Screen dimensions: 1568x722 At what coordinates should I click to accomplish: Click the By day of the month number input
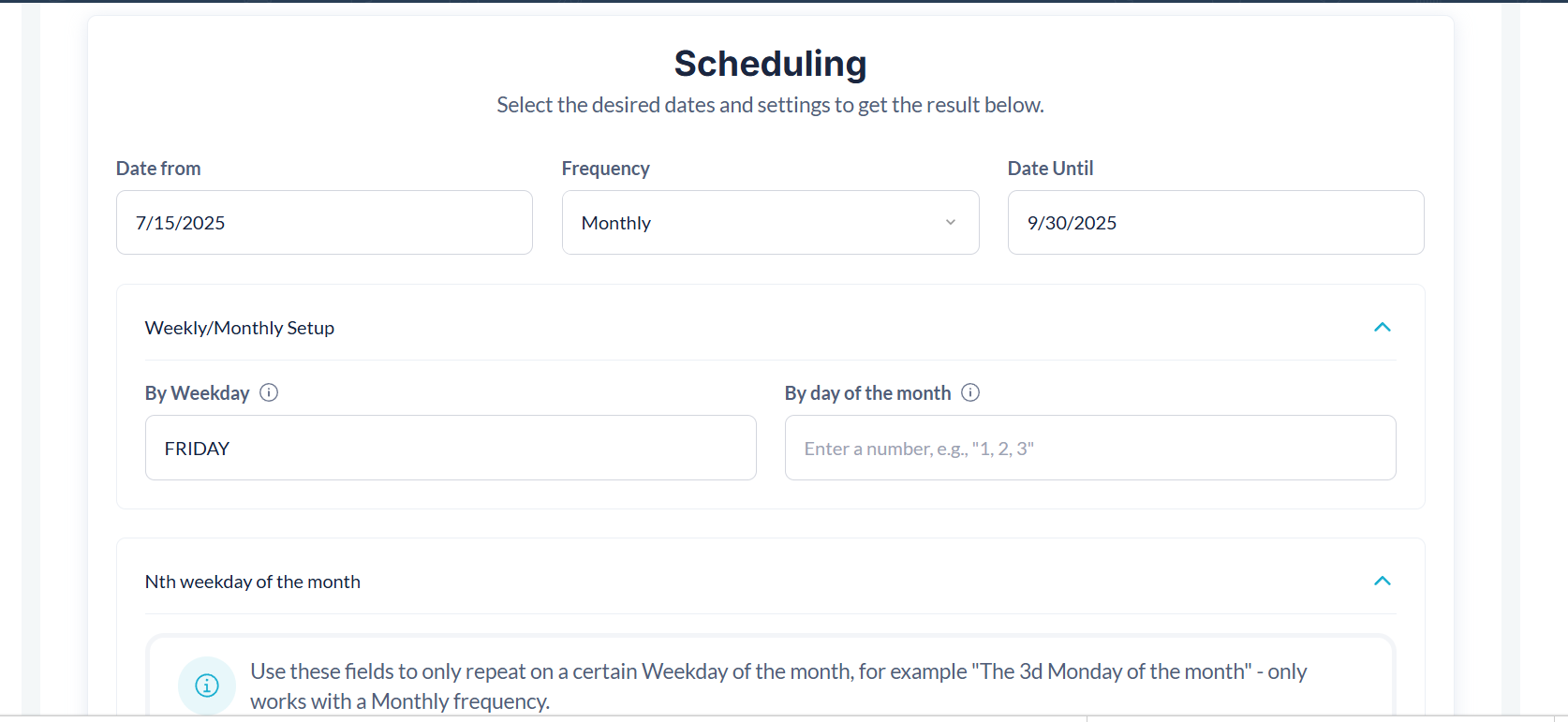(x=1090, y=448)
